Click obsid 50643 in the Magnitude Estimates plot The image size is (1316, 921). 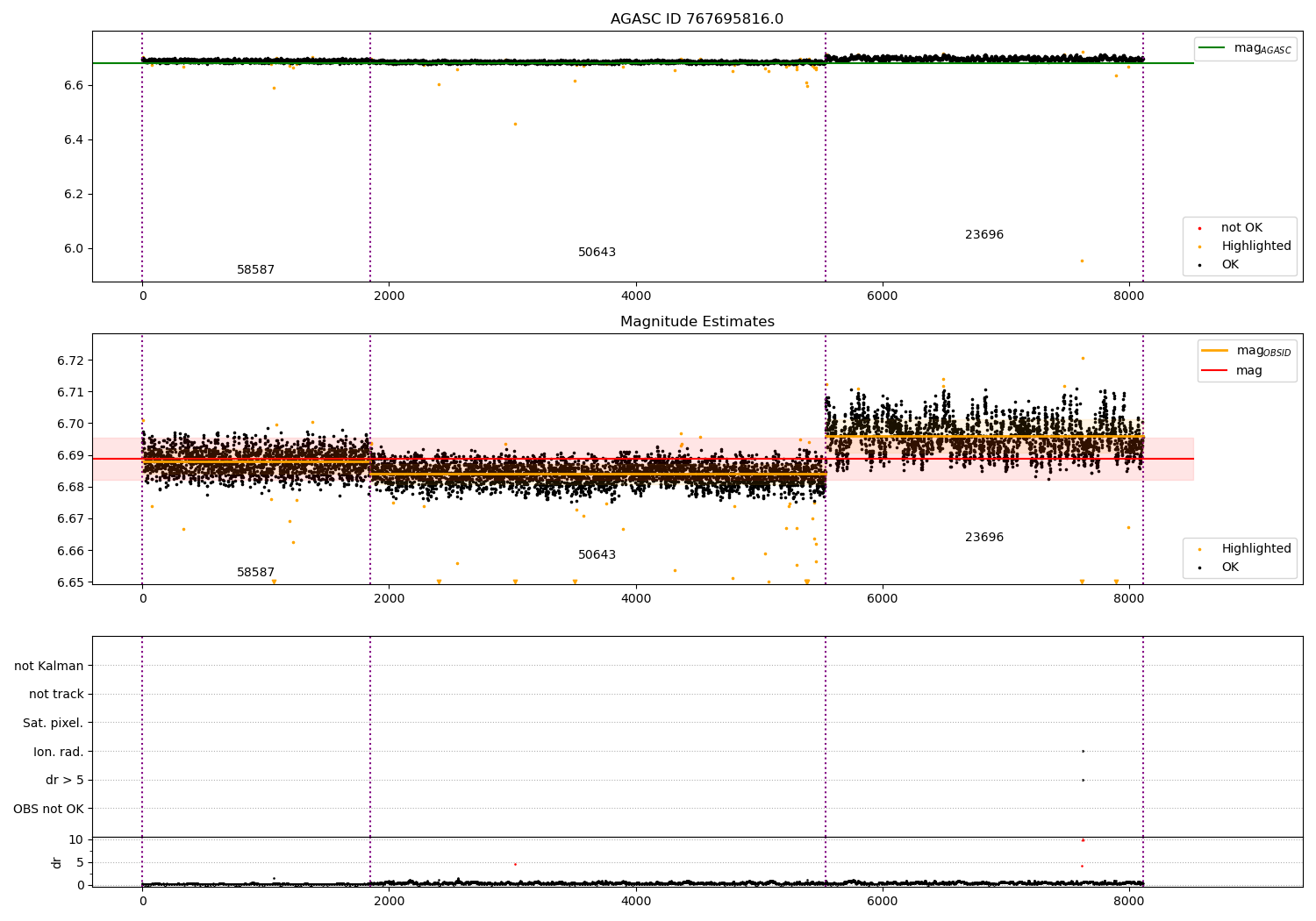597,555
